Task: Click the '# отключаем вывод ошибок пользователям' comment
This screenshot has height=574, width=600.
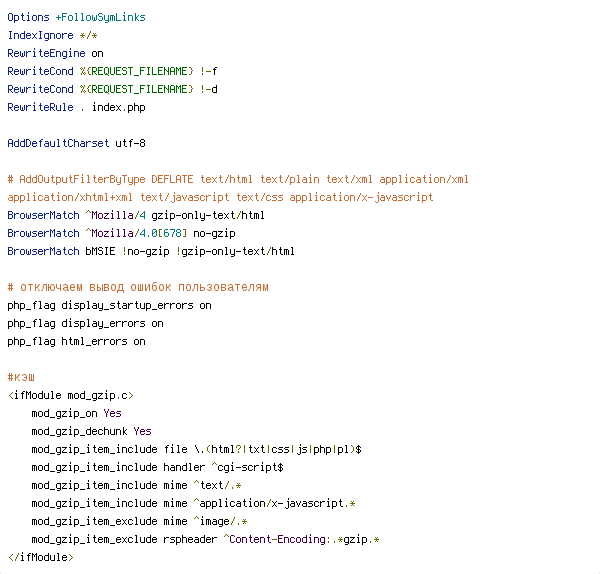Action: [x=138, y=287]
